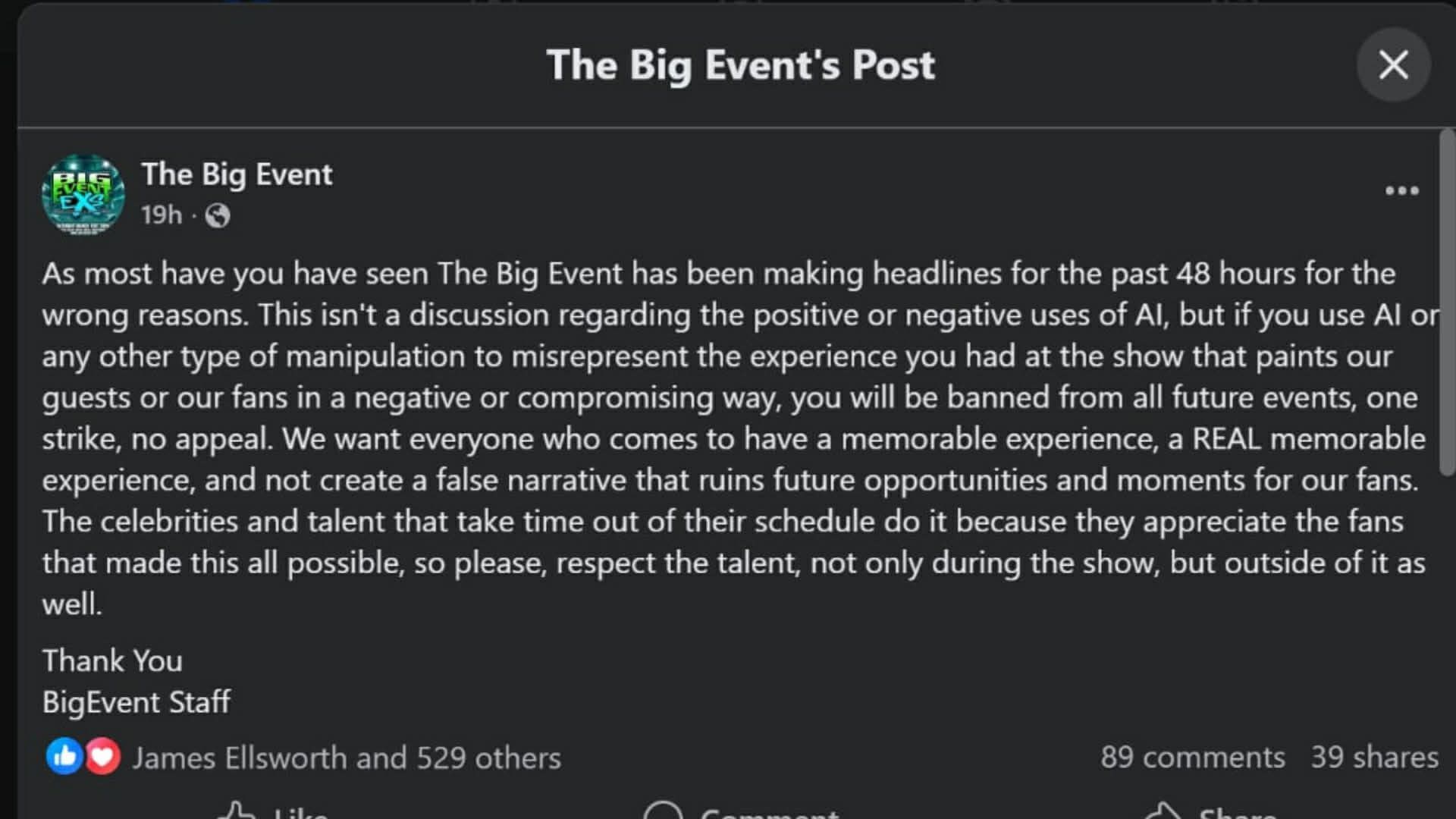
Task: Select the arrow icon beside Share
Action: pos(1166,811)
